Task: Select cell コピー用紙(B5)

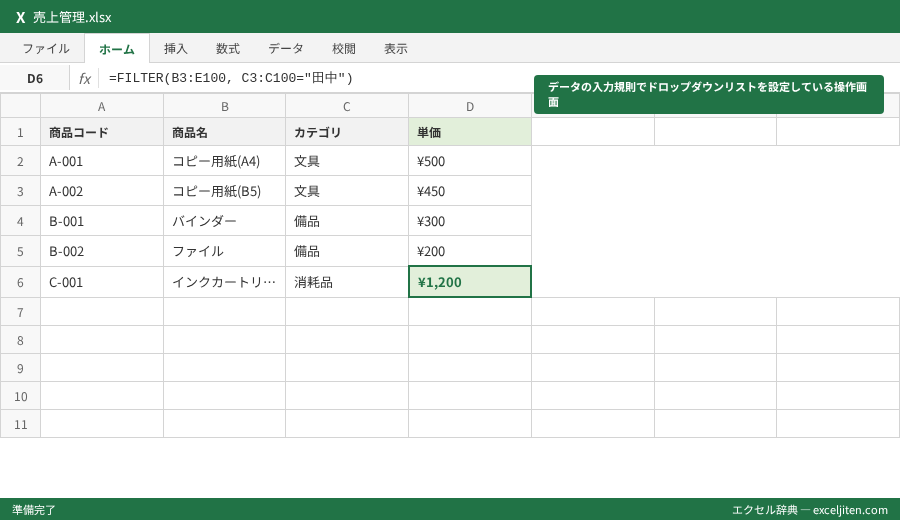Action: click(224, 191)
